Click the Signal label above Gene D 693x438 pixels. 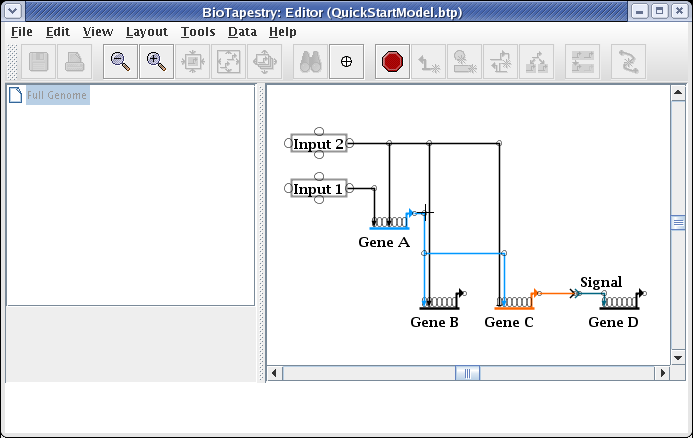[x=600, y=282]
